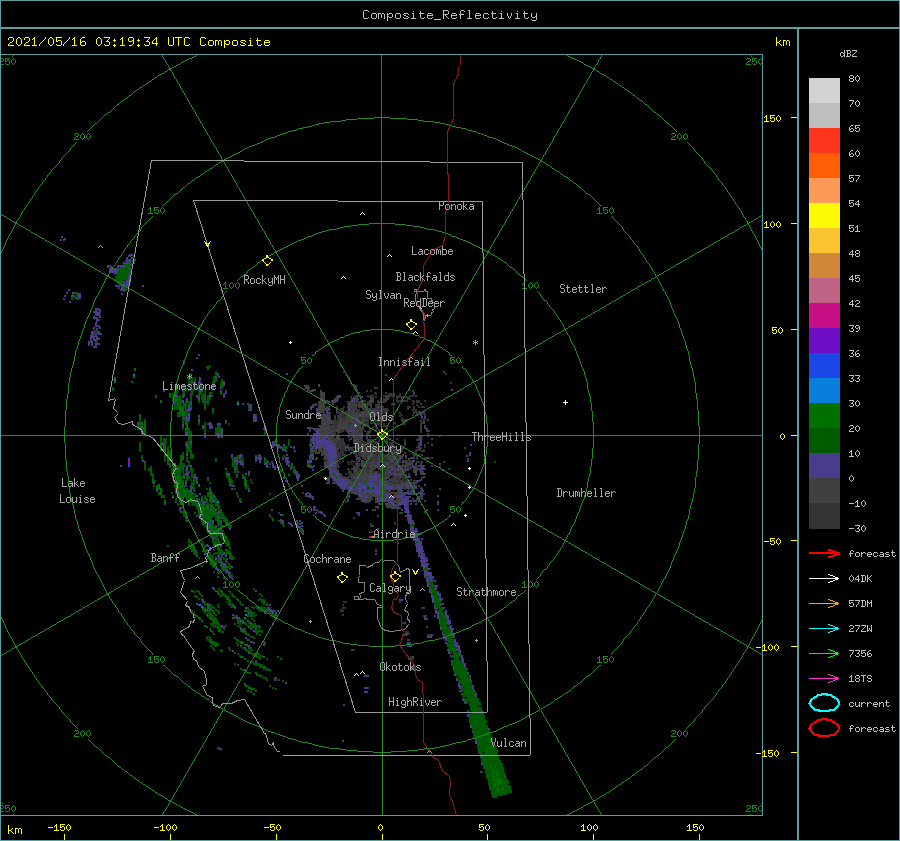Click the Banff label
The width and height of the screenshot is (900, 841).
pyautogui.click(x=165, y=558)
